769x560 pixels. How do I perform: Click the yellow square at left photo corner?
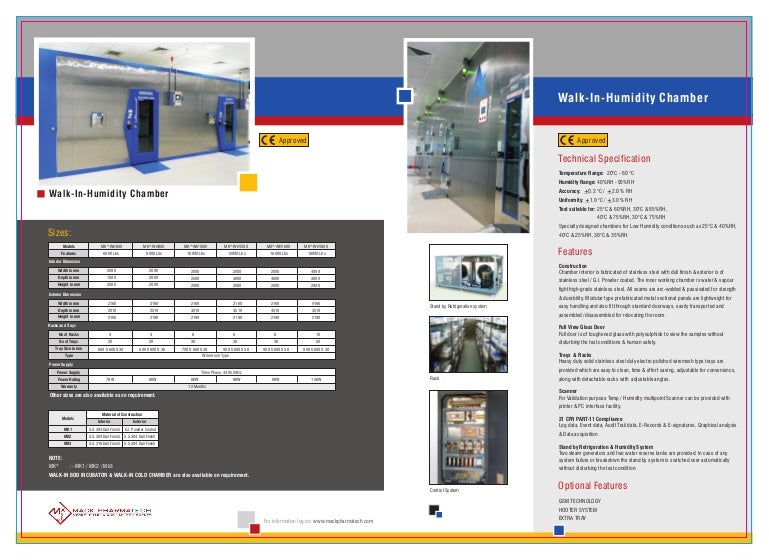(x=248, y=182)
